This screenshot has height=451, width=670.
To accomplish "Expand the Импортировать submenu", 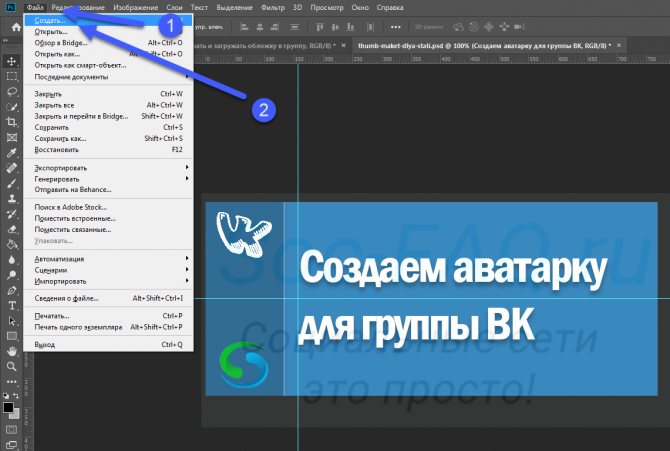I will pyautogui.click(x=108, y=281).
